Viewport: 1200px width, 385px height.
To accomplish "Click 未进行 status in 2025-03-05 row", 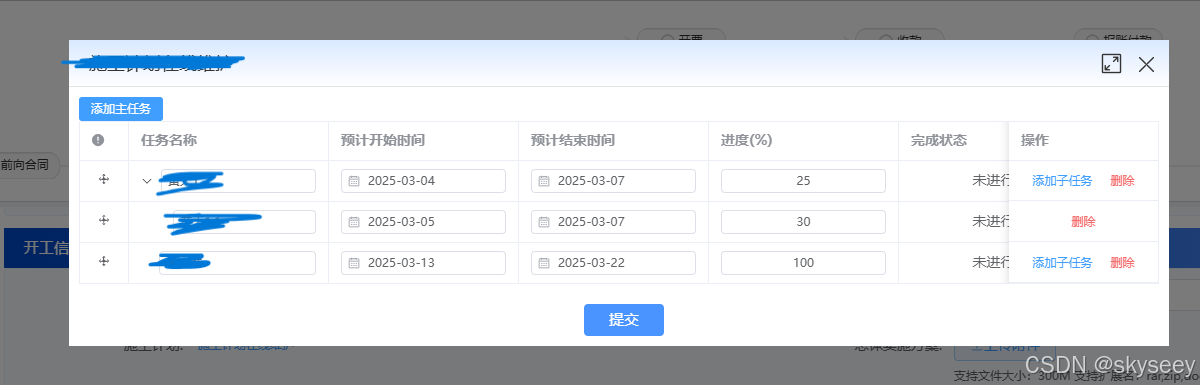I will [990, 222].
